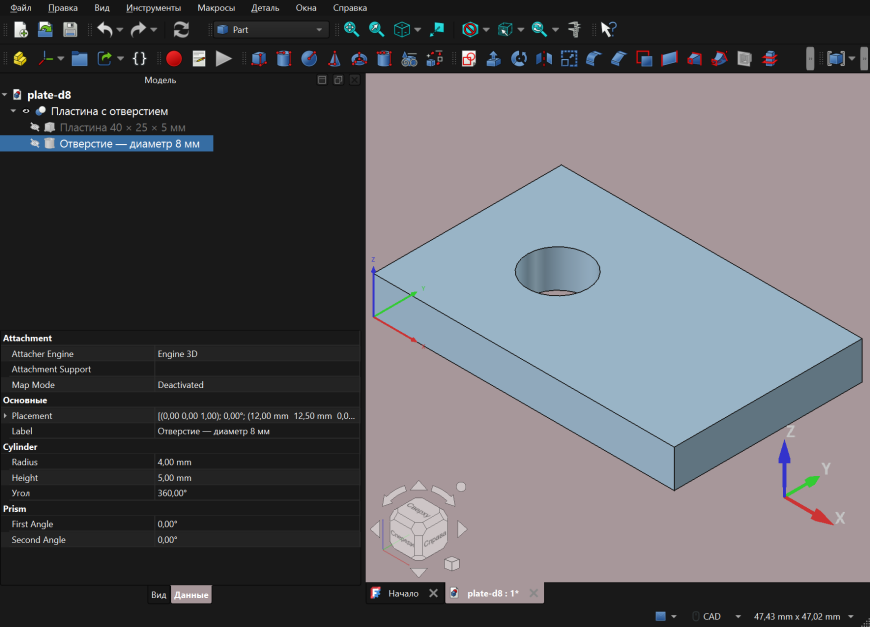Create a torus primitive solid
Image resolution: width=870 pixels, height=627 pixels.
[x=359, y=58]
